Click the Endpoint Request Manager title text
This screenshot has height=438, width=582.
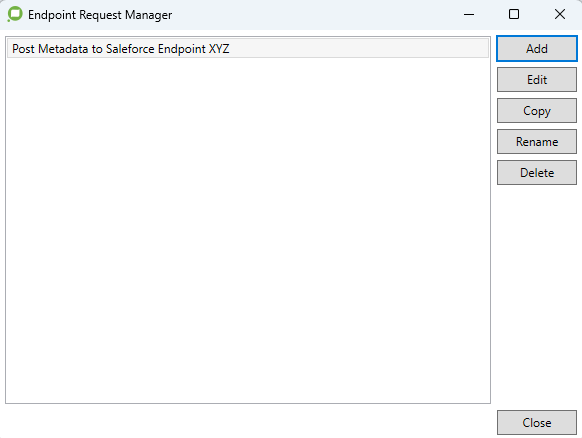pos(100,15)
